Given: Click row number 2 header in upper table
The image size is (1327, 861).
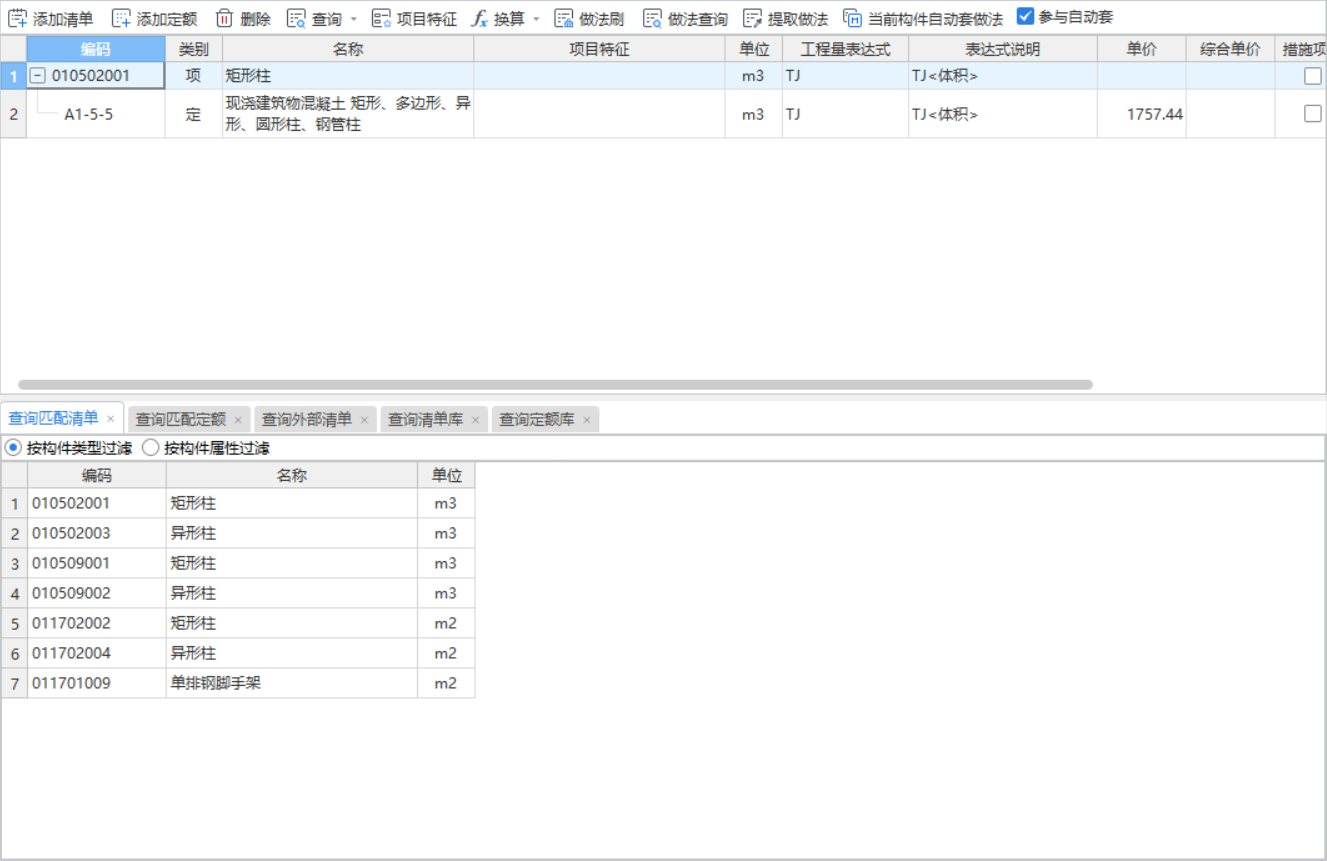Looking at the screenshot, I should coord(13,114).
